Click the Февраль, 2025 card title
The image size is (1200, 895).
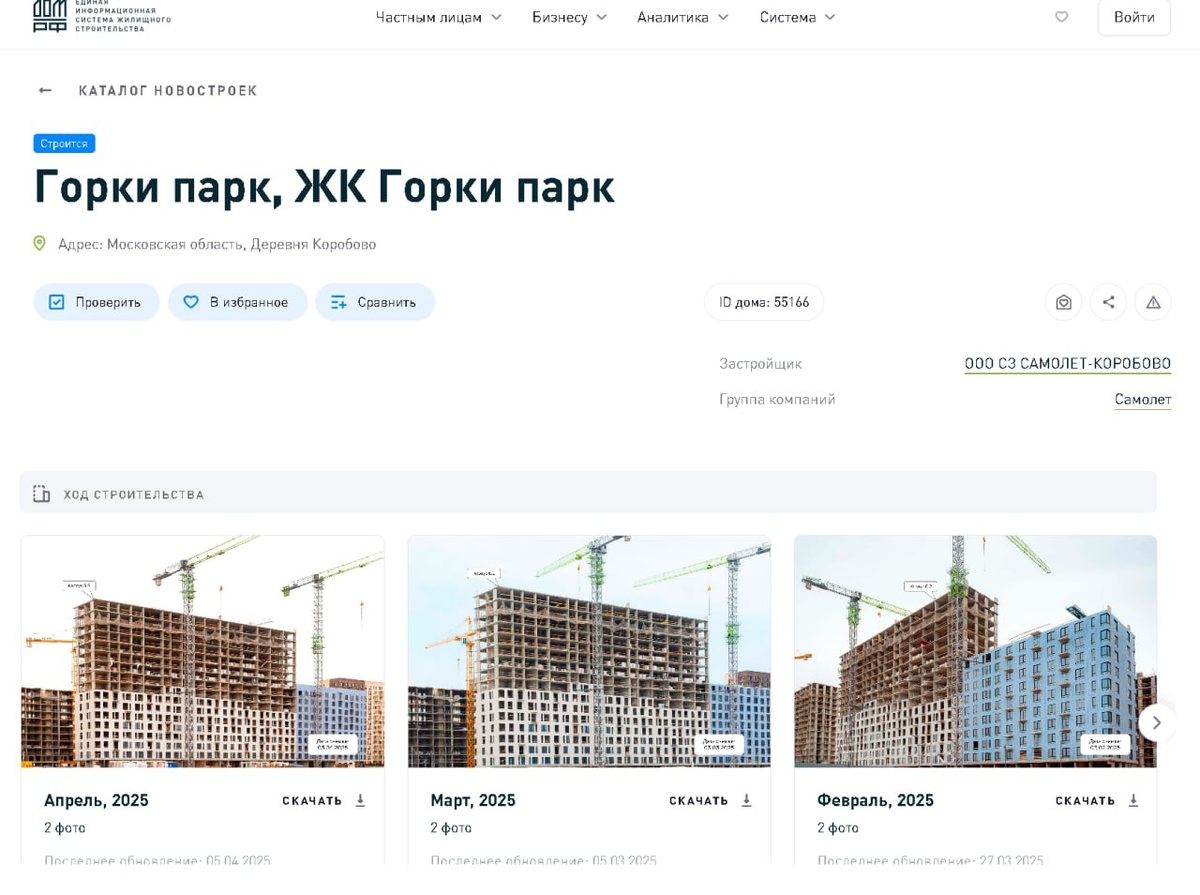coord(875,800)
